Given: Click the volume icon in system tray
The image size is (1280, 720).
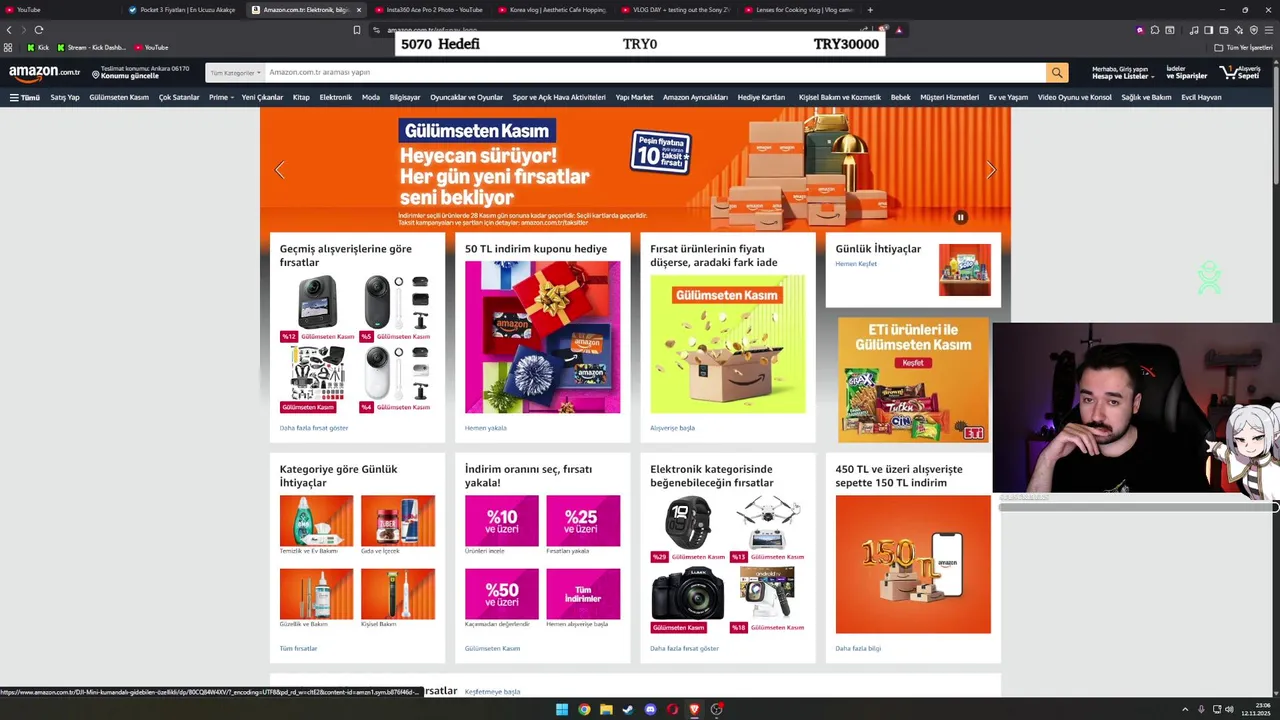Looking at the screenshot, I should [x=1229, y=710].
